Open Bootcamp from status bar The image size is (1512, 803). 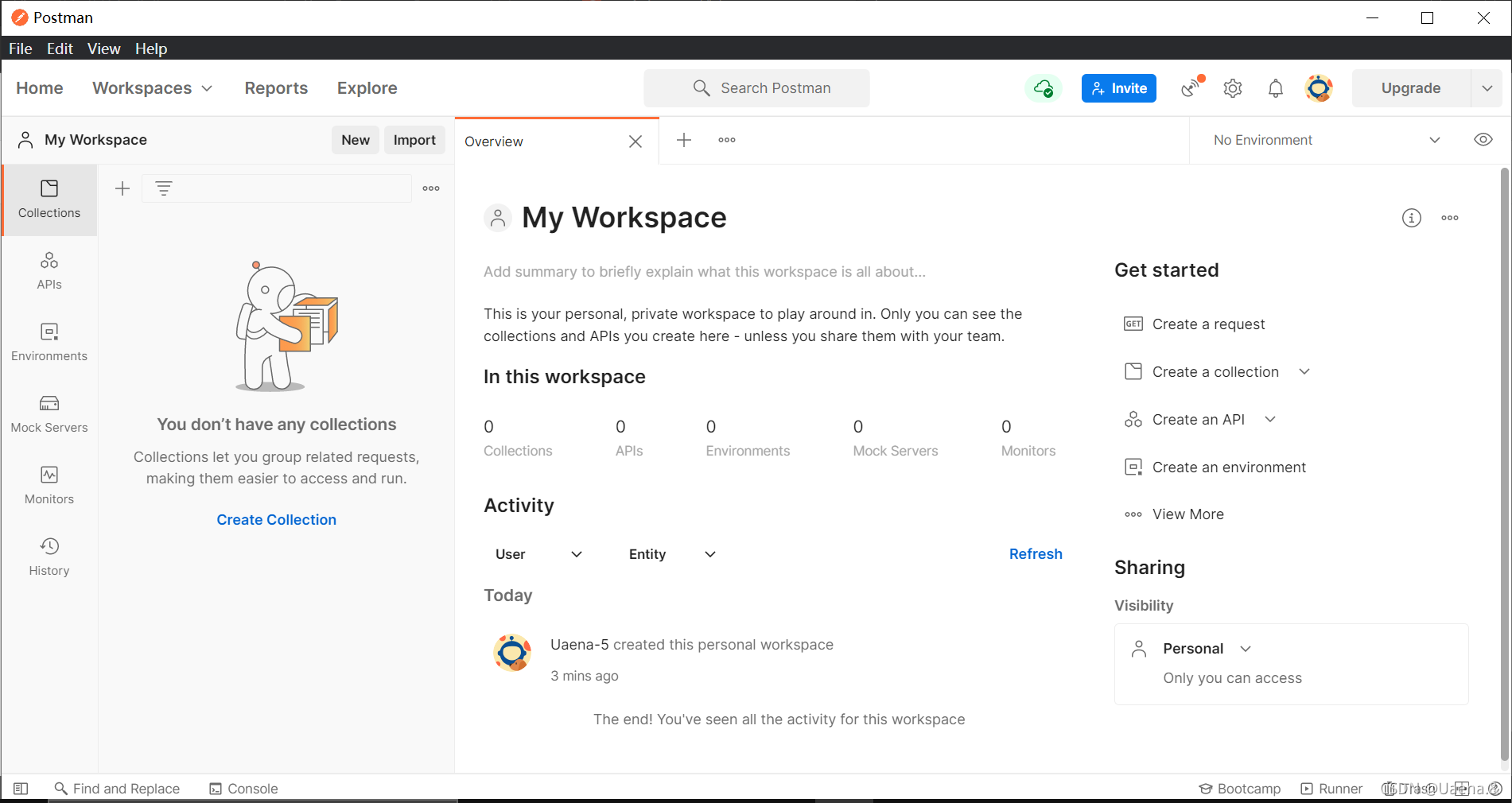click(x=1240, y=789)
